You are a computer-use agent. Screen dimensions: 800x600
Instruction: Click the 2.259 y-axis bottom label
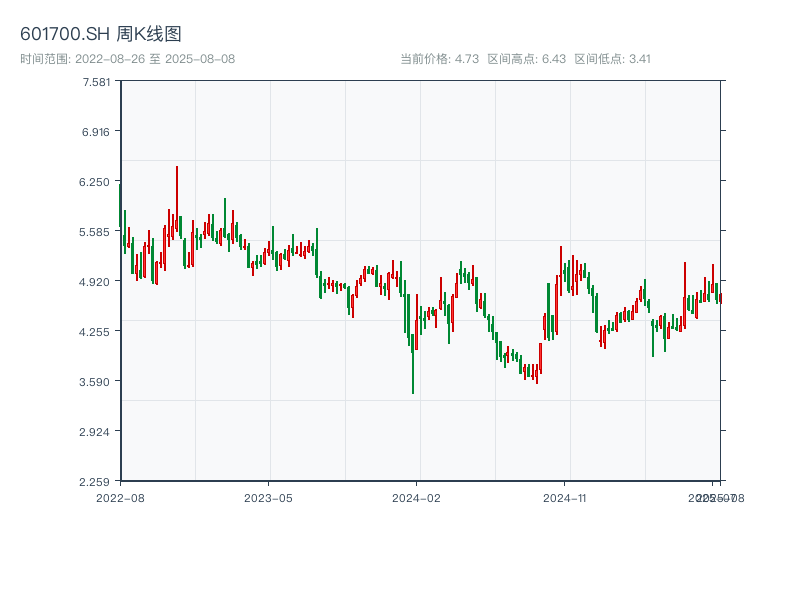(97, 482)
